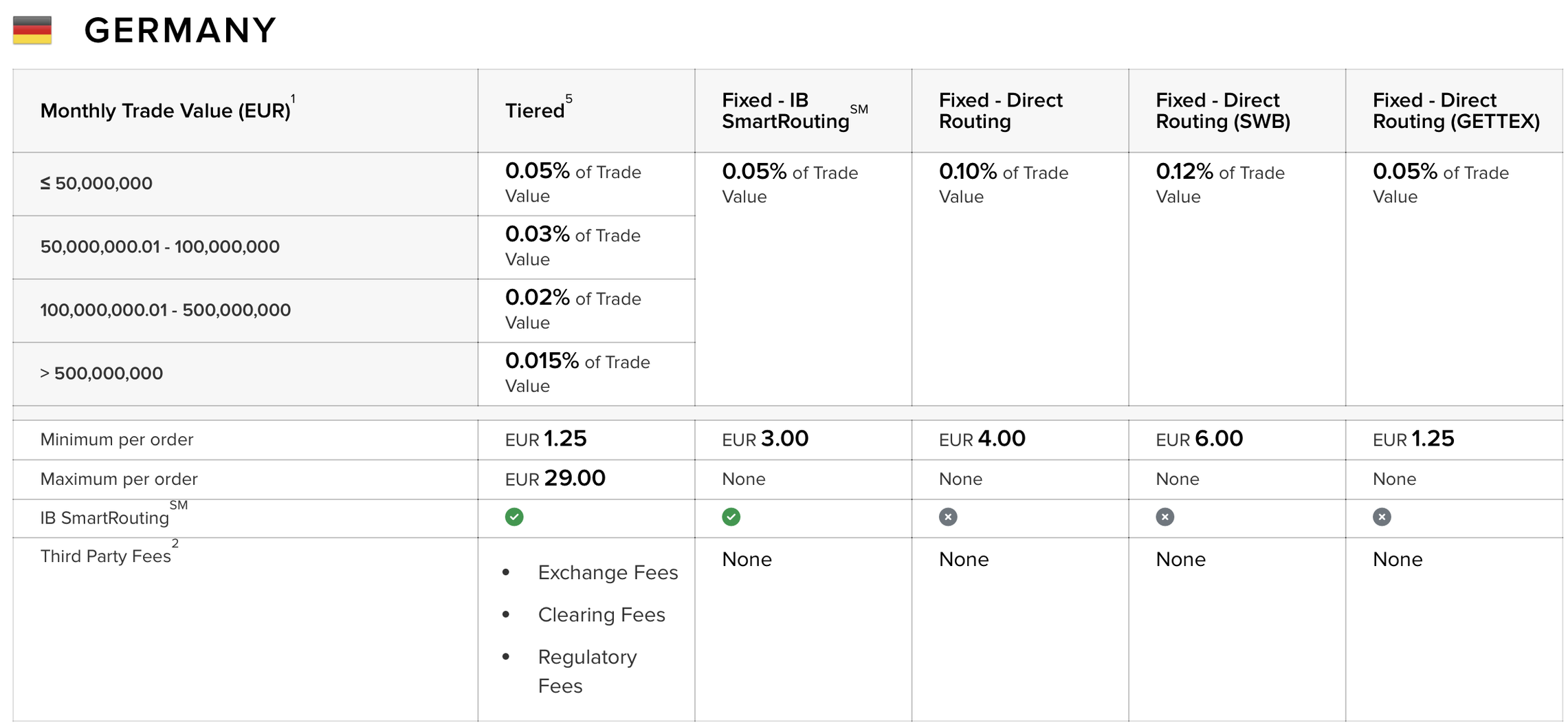Click grey X under Fixed Direct Routing

pos(948,517)
